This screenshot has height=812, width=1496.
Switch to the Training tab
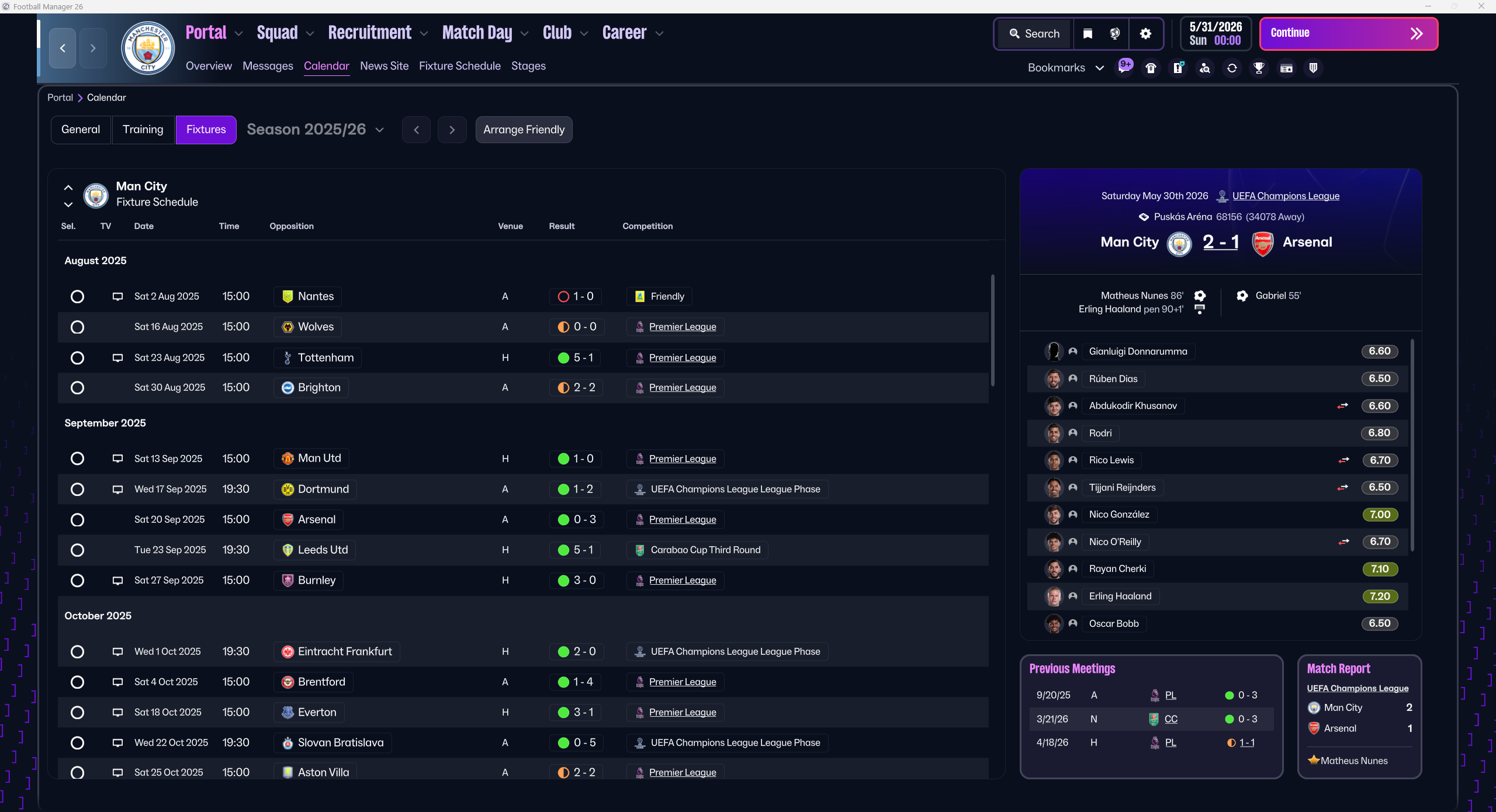(x=143, y=130)
